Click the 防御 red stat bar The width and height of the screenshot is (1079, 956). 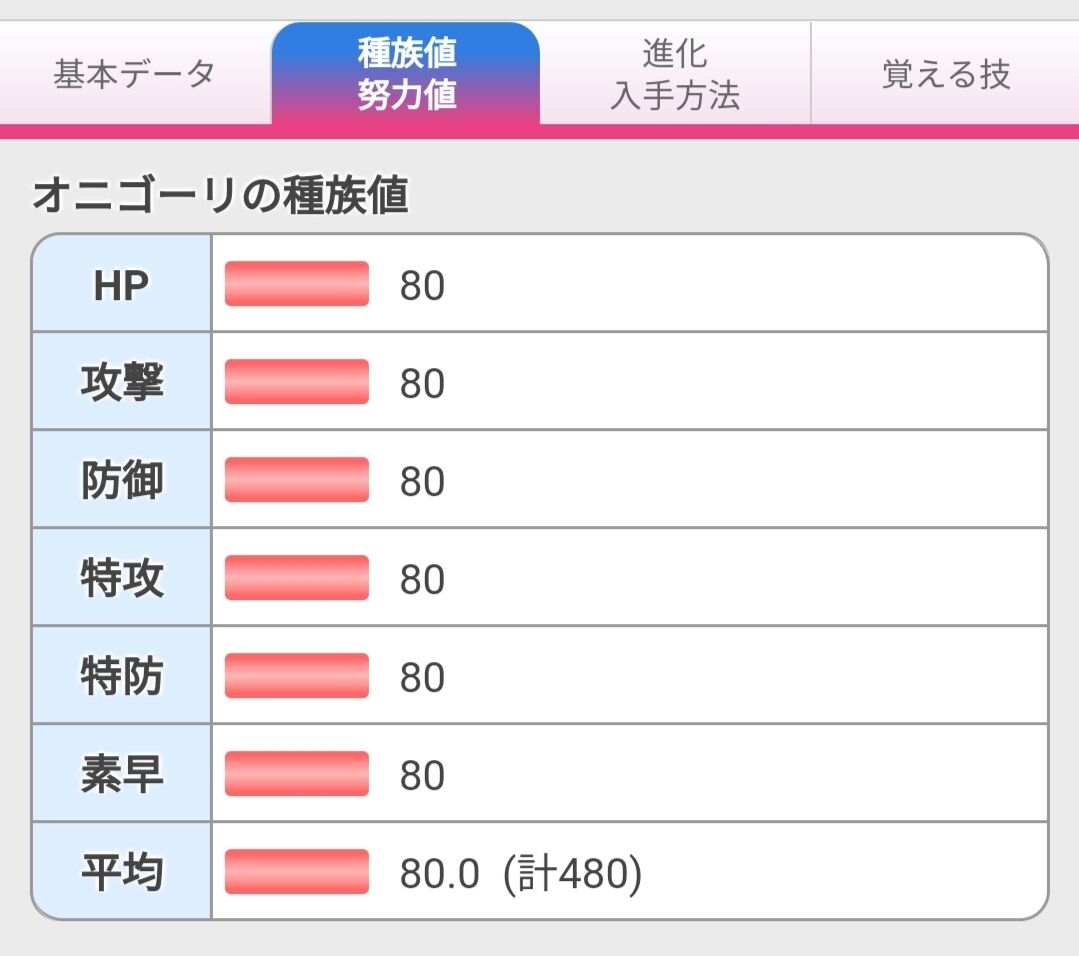[297, 480]
